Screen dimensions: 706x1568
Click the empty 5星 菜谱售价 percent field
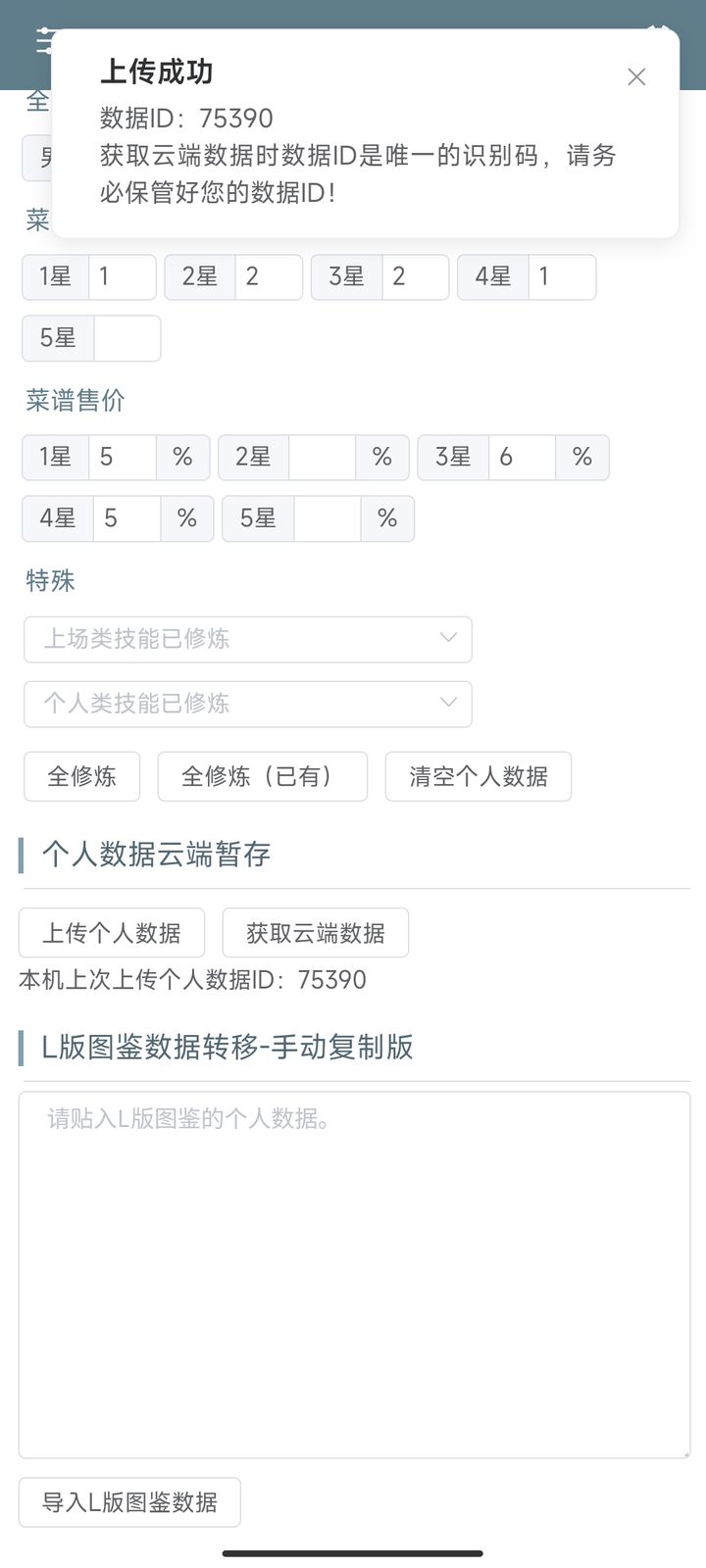click(327, 518)
